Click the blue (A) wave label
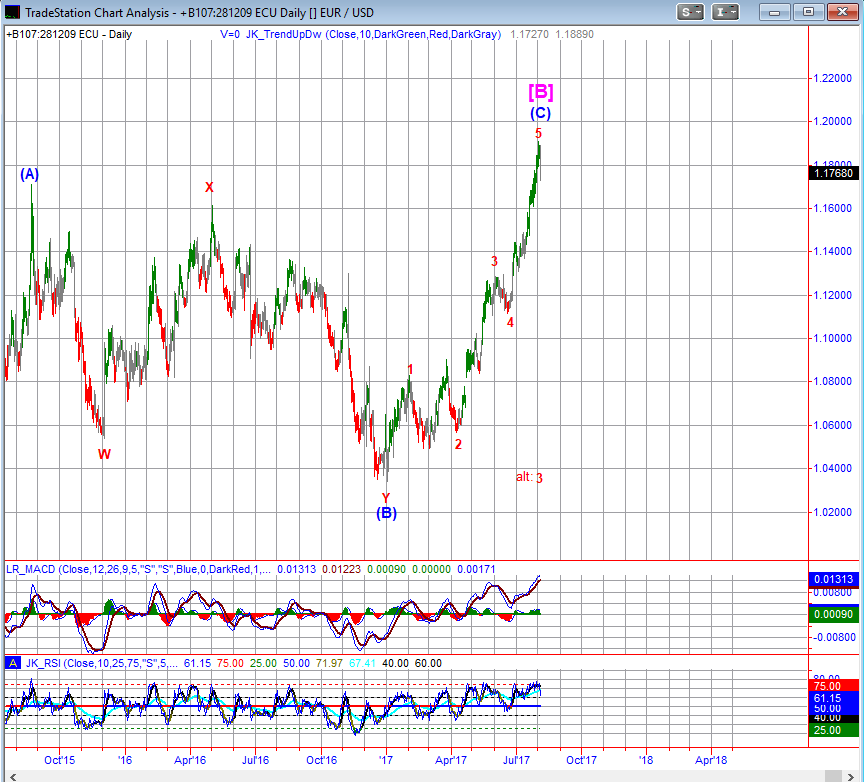 (30, 175)
